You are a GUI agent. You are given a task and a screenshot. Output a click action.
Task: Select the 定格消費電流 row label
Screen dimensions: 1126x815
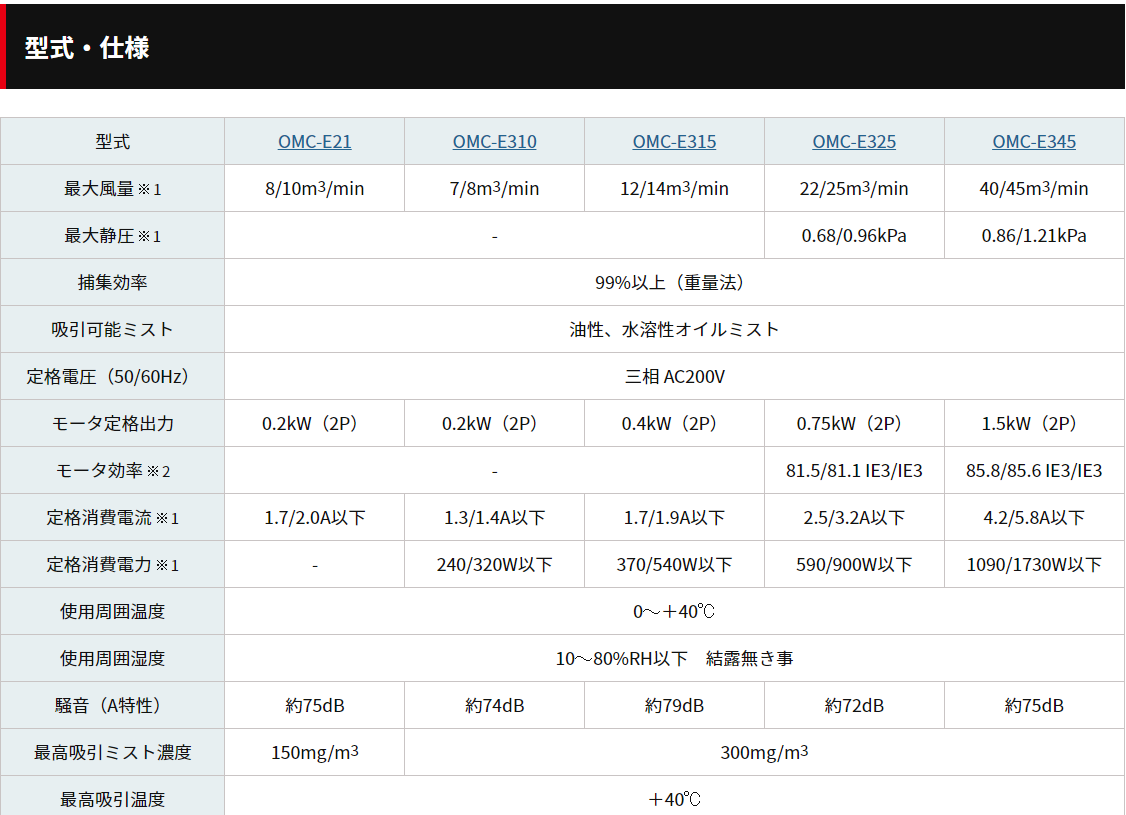113,518
